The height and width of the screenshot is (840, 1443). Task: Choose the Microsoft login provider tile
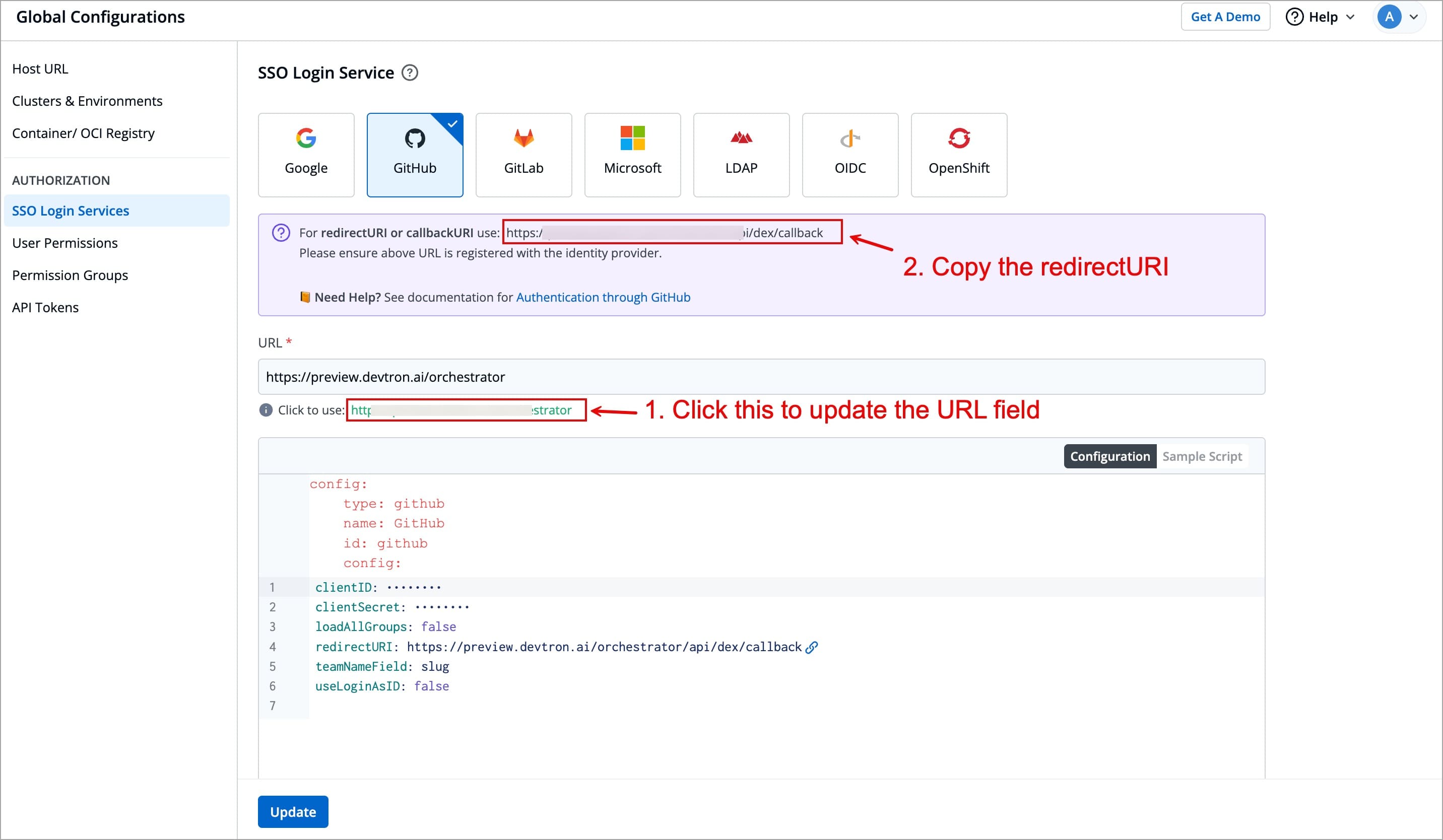pos(632,155)
